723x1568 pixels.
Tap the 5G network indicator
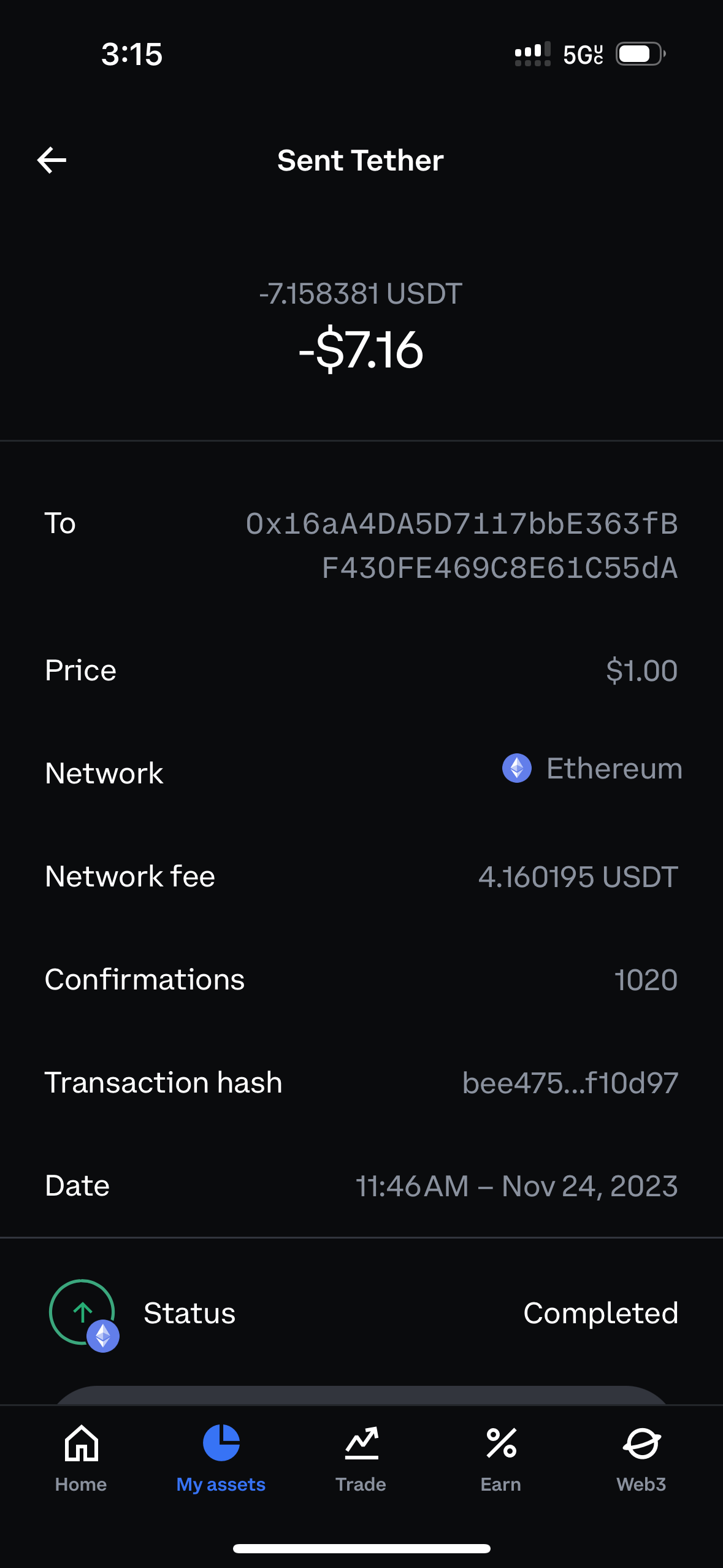click(x=583, y=55)
